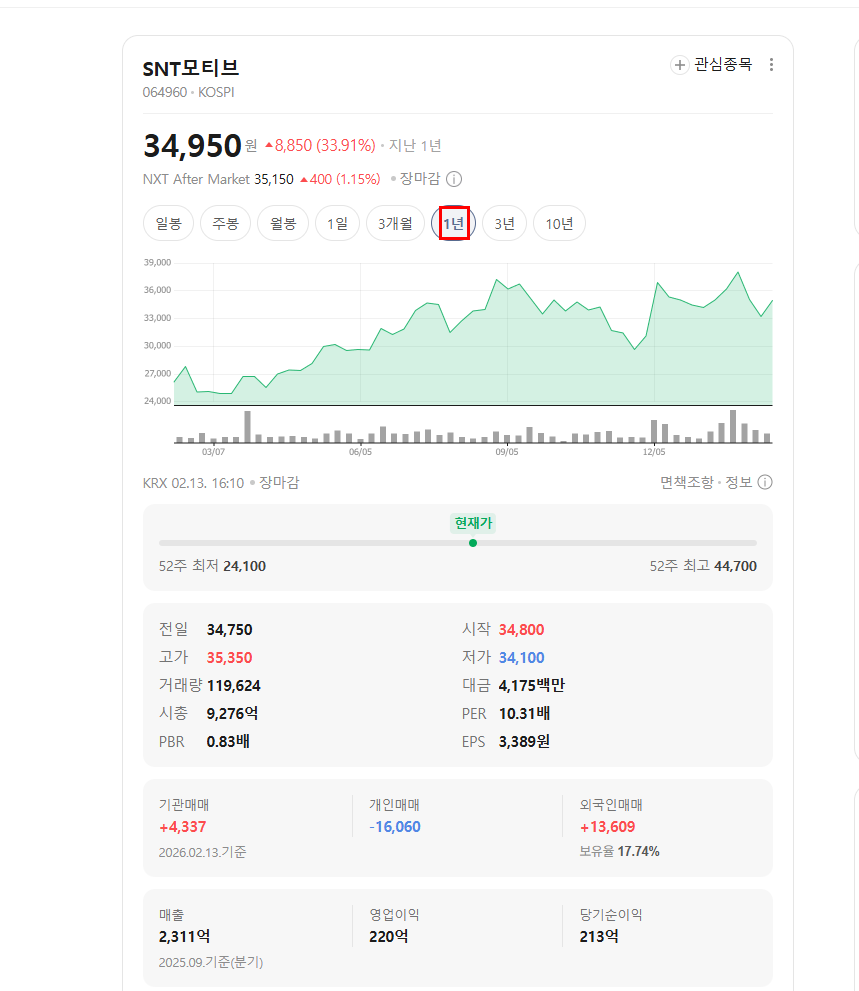859x991 pixels.
Task: Click the KRX 02.13. 16:10 timestamp
Action: (x=193, y=483)
